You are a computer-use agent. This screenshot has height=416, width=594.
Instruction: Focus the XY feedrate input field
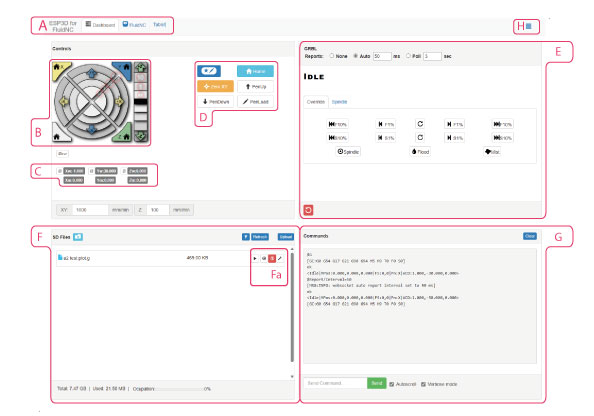(x=90, y=210)
